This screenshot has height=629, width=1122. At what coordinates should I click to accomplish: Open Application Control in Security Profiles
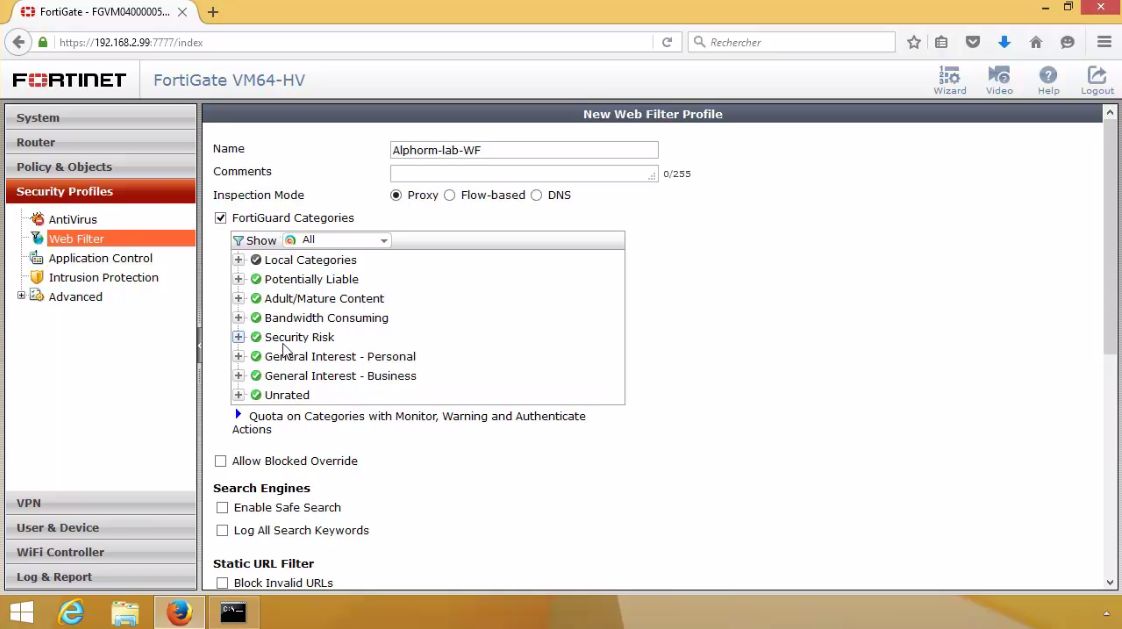[100, 258]
